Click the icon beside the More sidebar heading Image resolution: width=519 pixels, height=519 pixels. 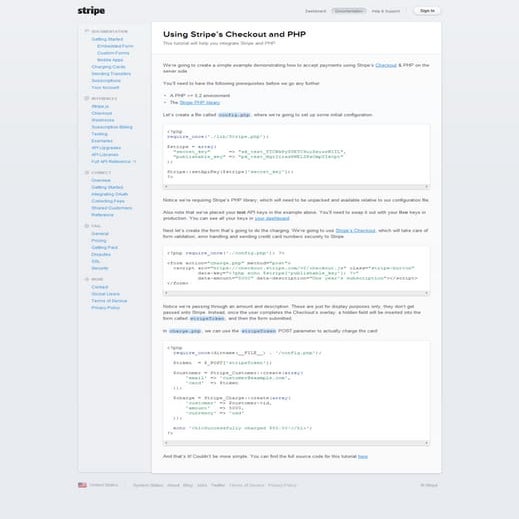tap(87, 279)
